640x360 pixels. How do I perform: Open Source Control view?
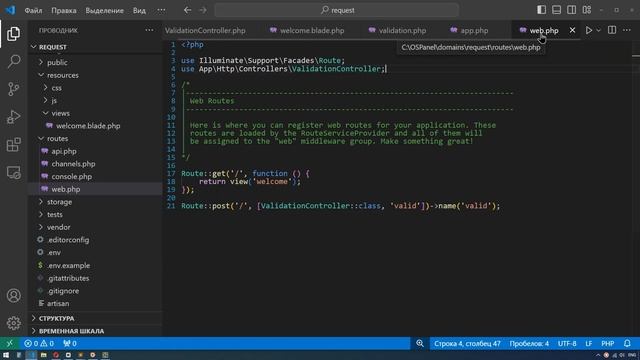pos(13,89)
